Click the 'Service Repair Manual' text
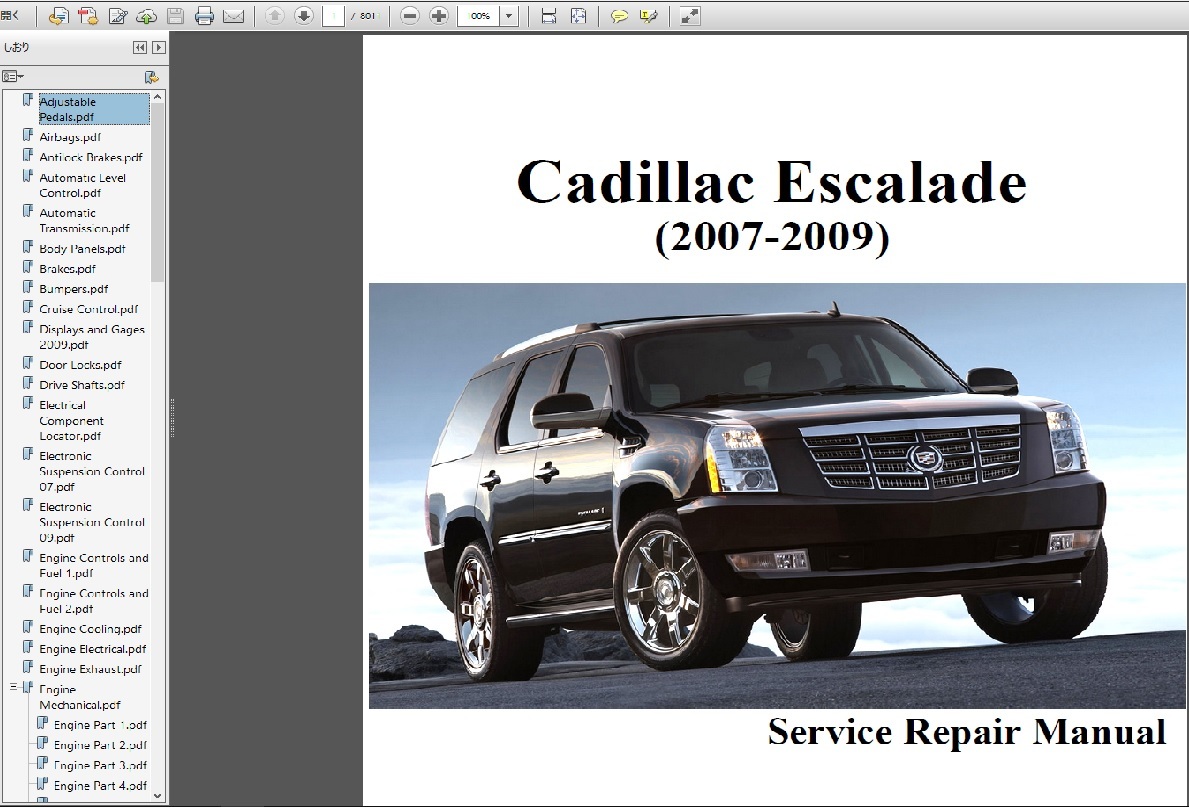1189x807 pixels. pyautogui.click(x=967, y=733)
